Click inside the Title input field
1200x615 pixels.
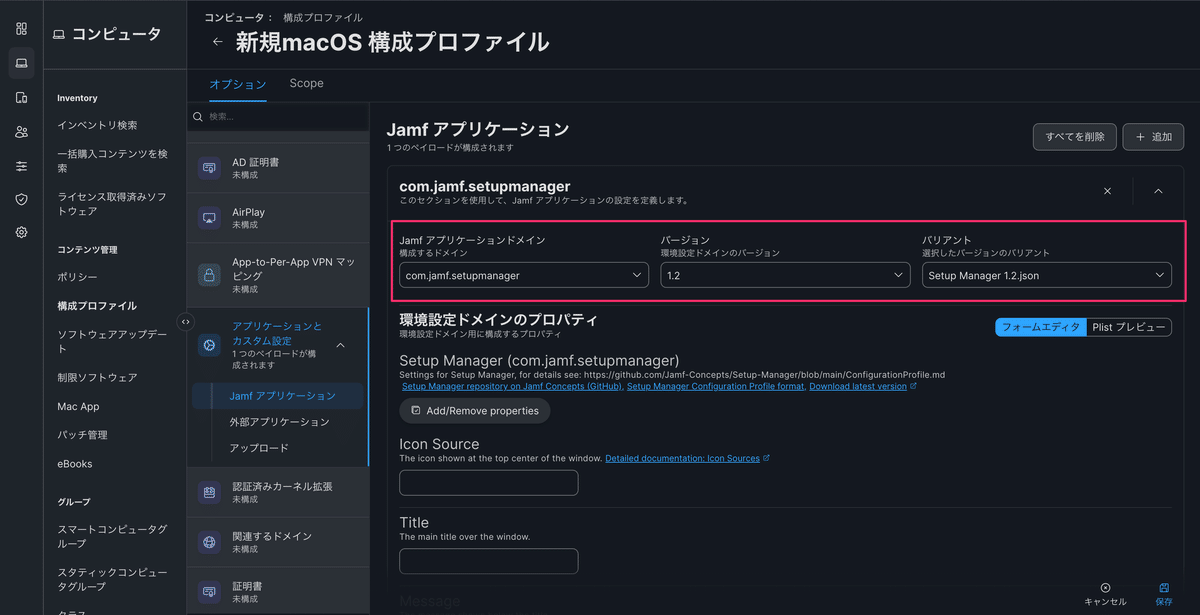[x=488, y=561]
